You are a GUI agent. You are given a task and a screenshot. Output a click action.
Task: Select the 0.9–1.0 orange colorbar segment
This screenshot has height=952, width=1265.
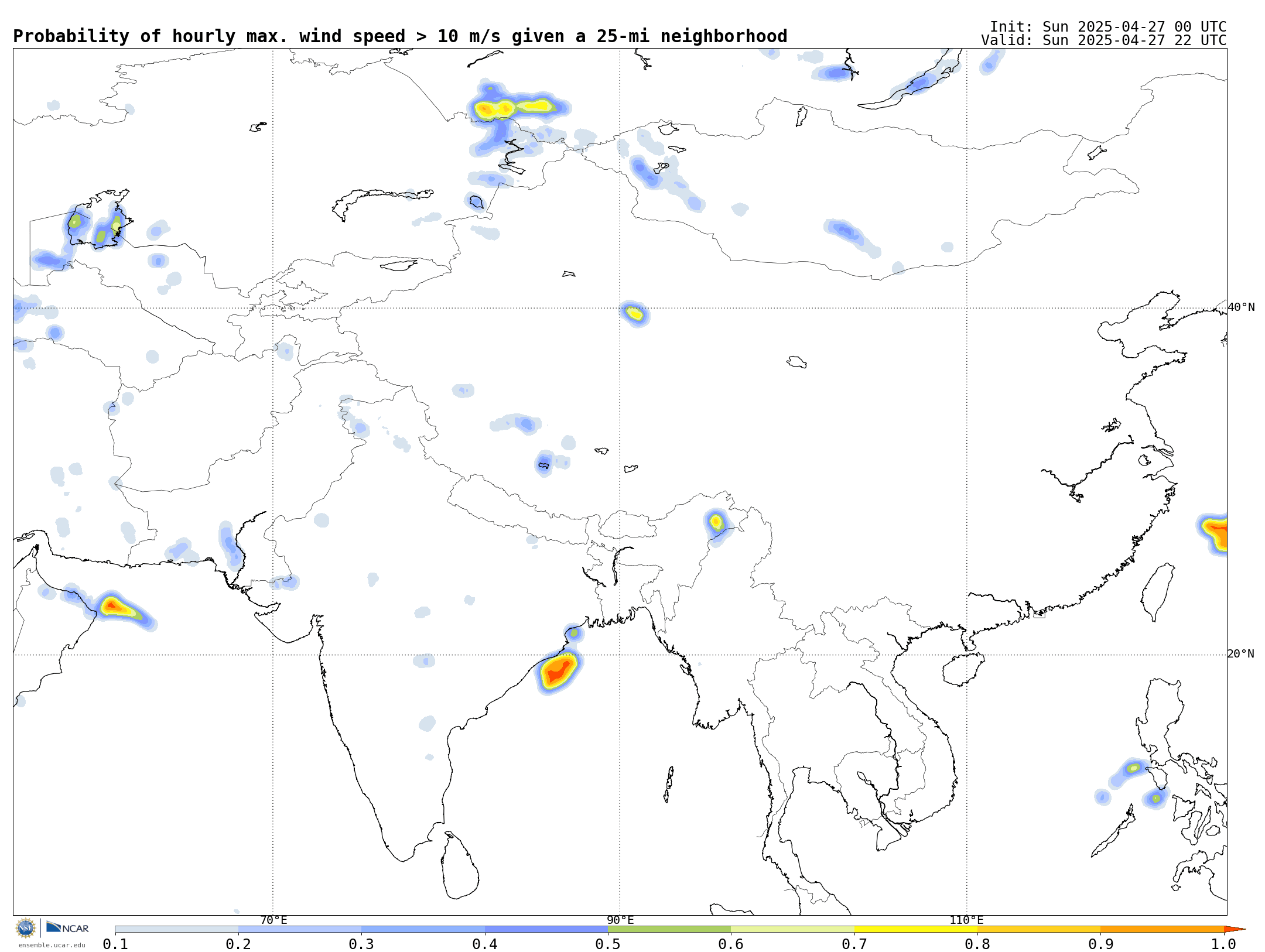point(1163,929)
